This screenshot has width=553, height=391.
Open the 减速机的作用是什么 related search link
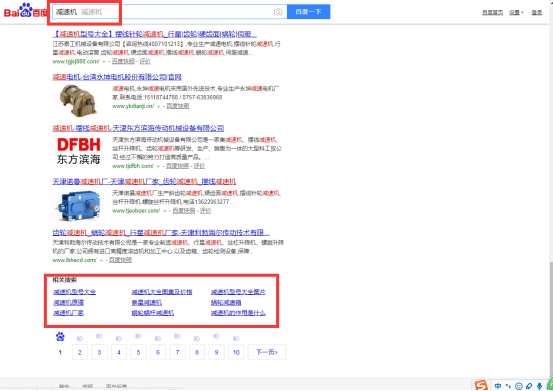pyautogui.click(x=238, y=313)
